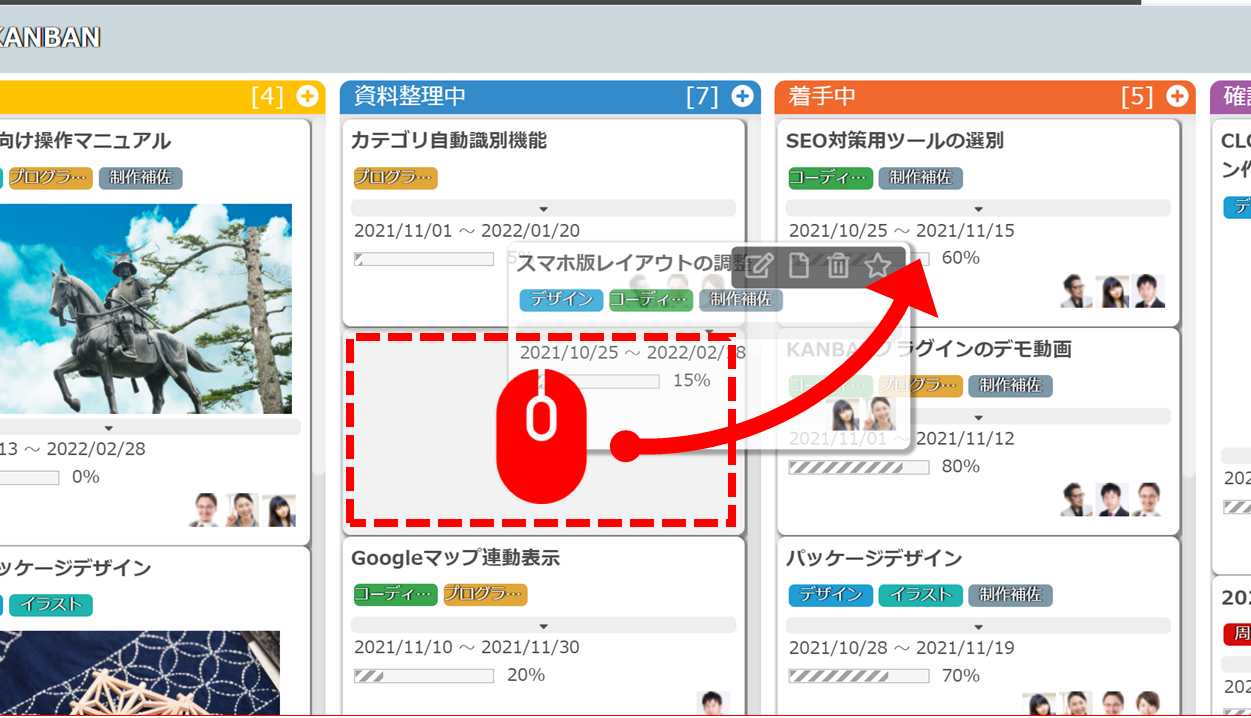Viewport: 1251px width, 718px height.
Task: Click the second member avatar beside the 80% progress
Action: [1113, 499]
